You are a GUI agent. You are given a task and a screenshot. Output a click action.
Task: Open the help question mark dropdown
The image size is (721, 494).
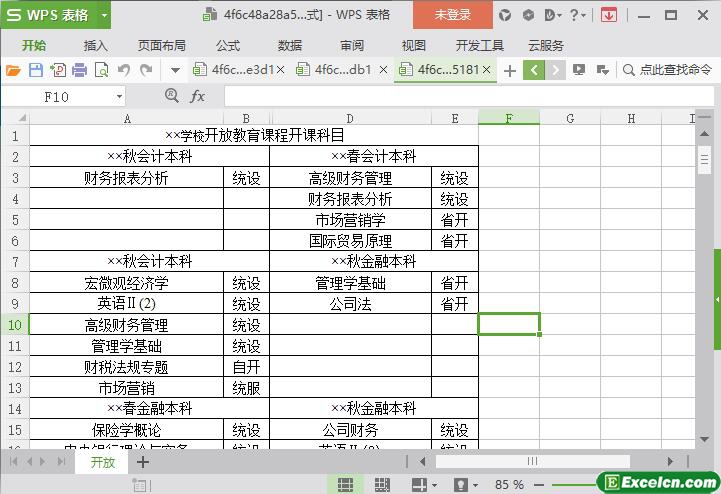coord(577,15)
